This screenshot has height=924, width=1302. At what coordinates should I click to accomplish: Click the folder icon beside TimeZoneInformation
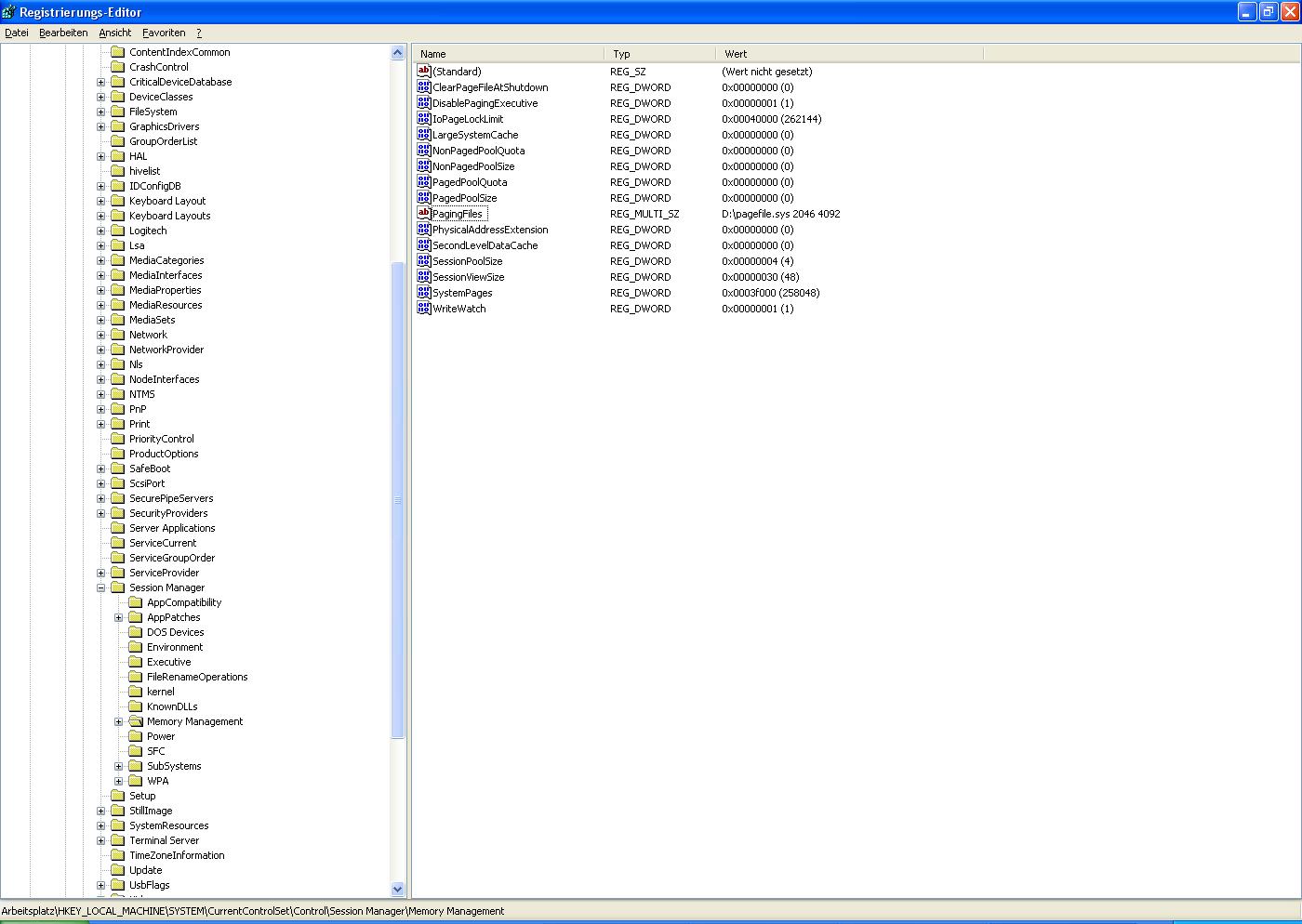pyautogui.click(x=118, y=855)
